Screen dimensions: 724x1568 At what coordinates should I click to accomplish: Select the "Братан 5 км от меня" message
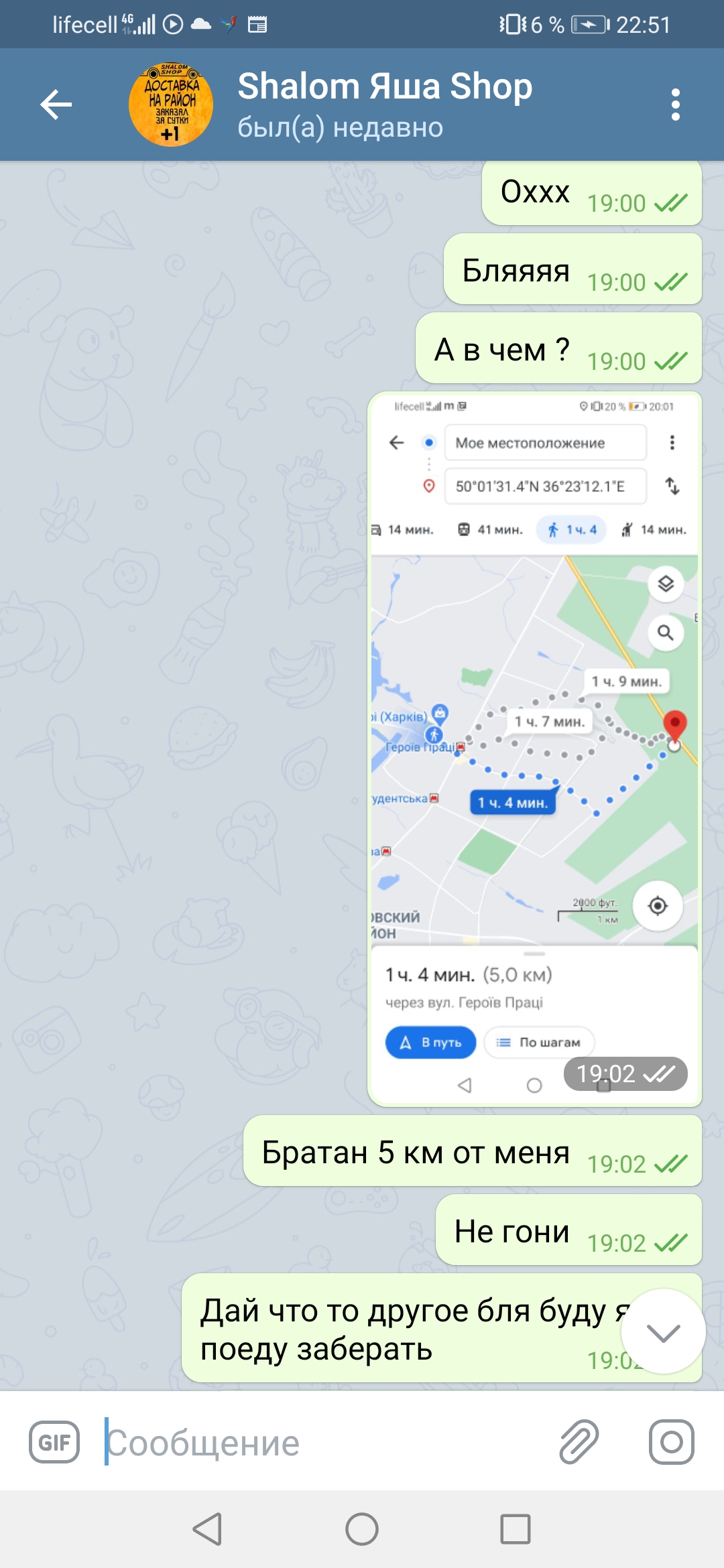pos(472,1151)
